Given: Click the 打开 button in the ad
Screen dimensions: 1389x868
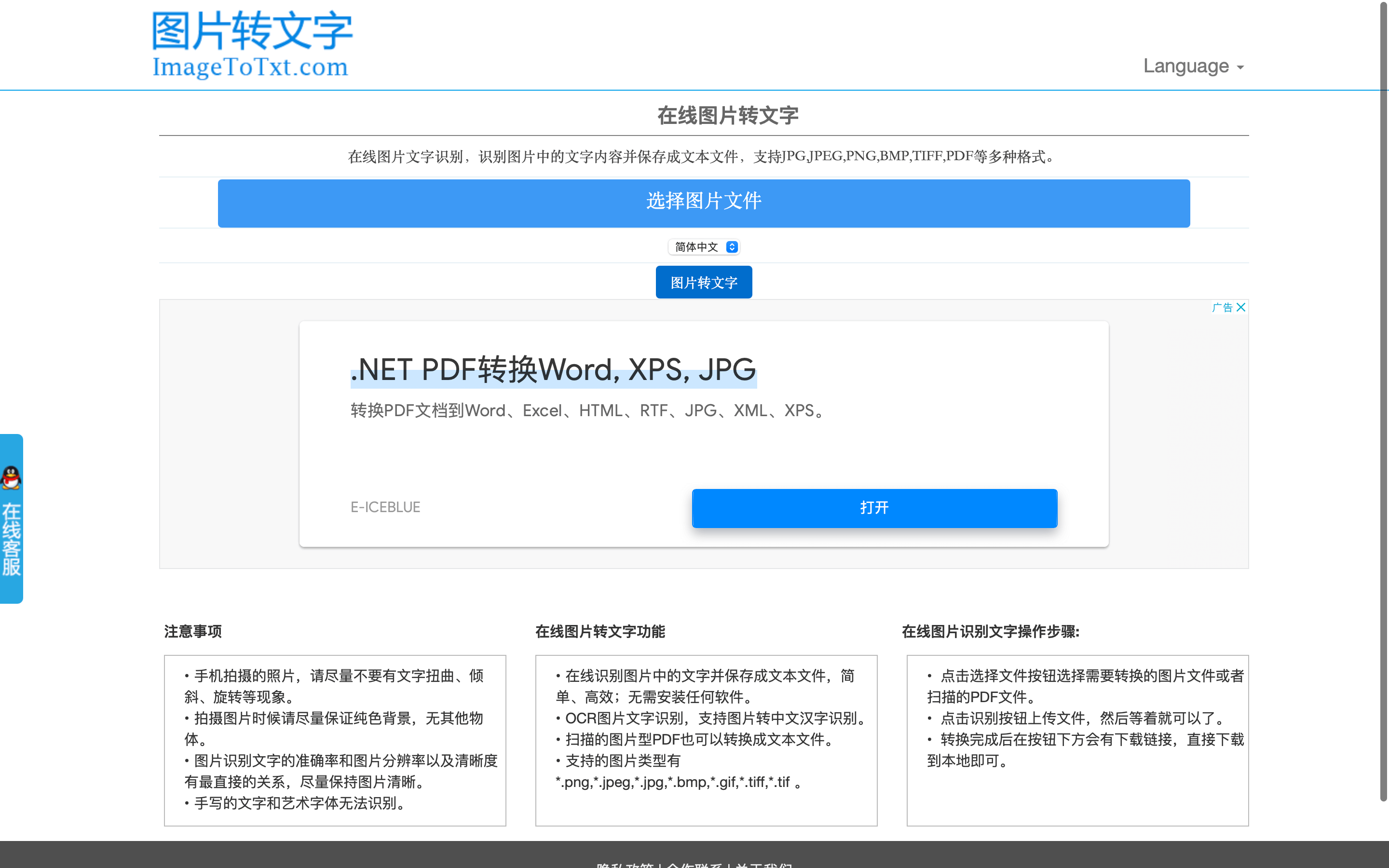Looking at the screenshot, I should [874, 507].
